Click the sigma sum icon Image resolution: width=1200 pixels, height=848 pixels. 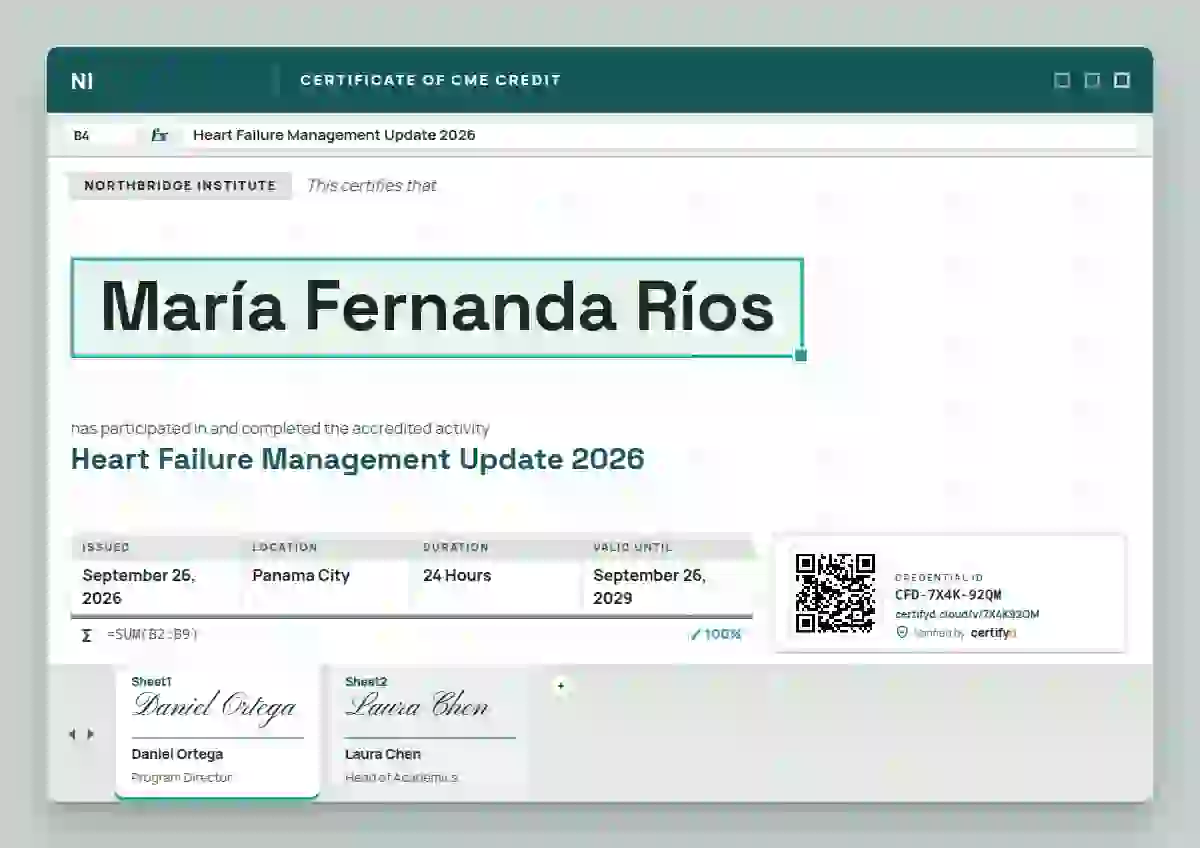(86, 635)
